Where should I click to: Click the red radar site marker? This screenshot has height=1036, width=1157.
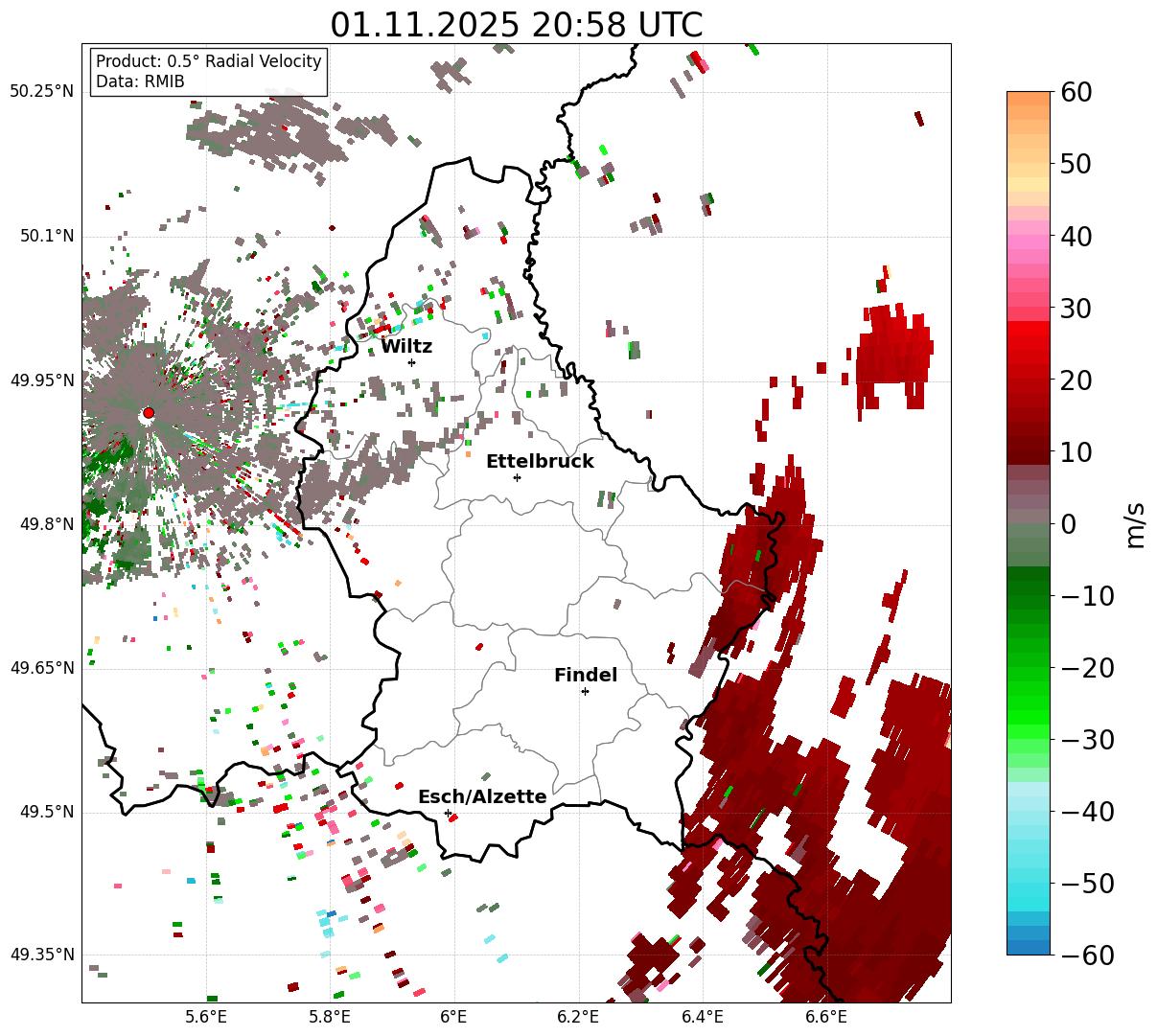click(148, 413)
